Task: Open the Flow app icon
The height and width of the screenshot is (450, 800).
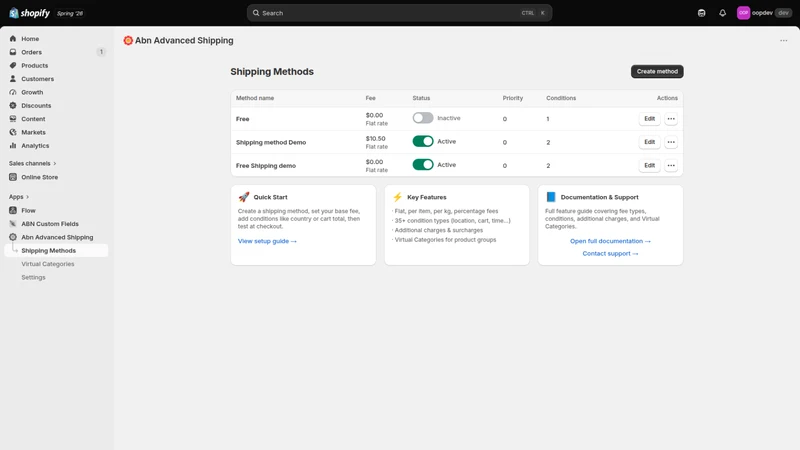Action: click(13, 210)
